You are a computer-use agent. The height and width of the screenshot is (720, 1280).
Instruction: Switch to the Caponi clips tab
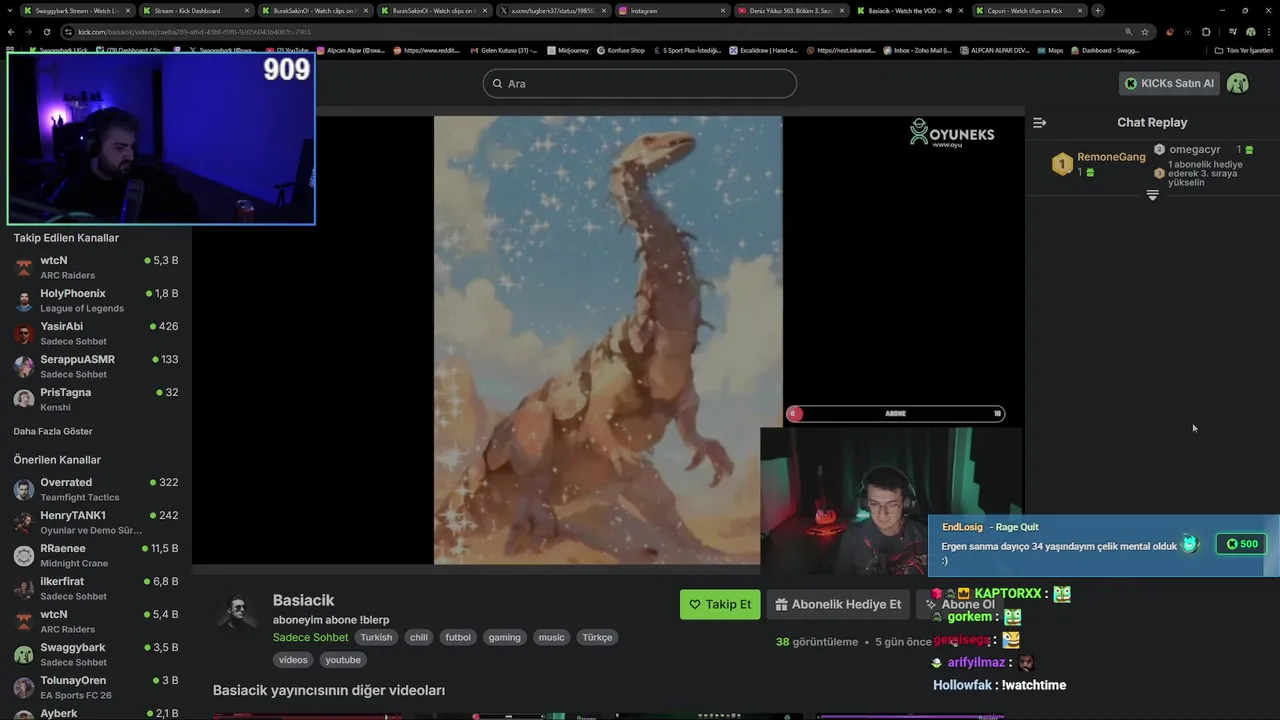pos(1030,11)
